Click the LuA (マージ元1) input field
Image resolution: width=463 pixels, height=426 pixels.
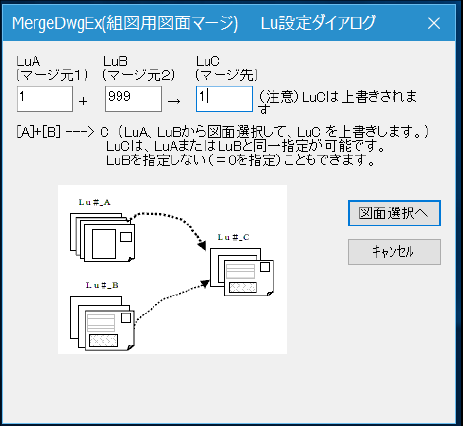pyautogui.click(x=45, y=99)
